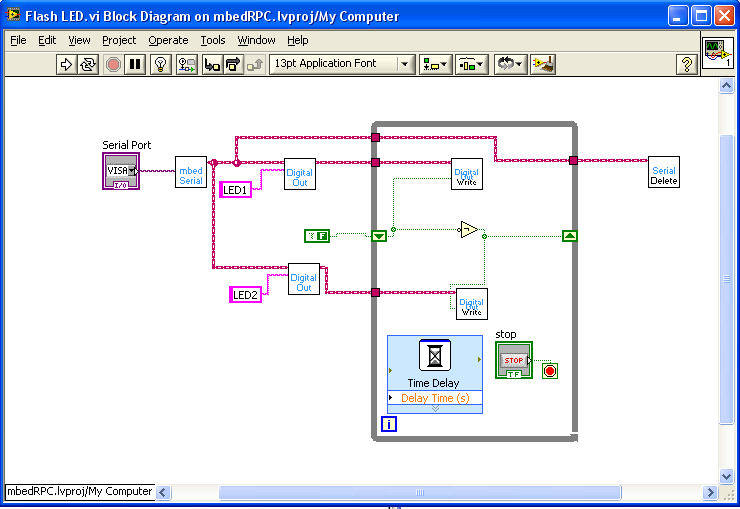Click the red loop condition terminal
740x509 pixels.
tap(549, 371)
